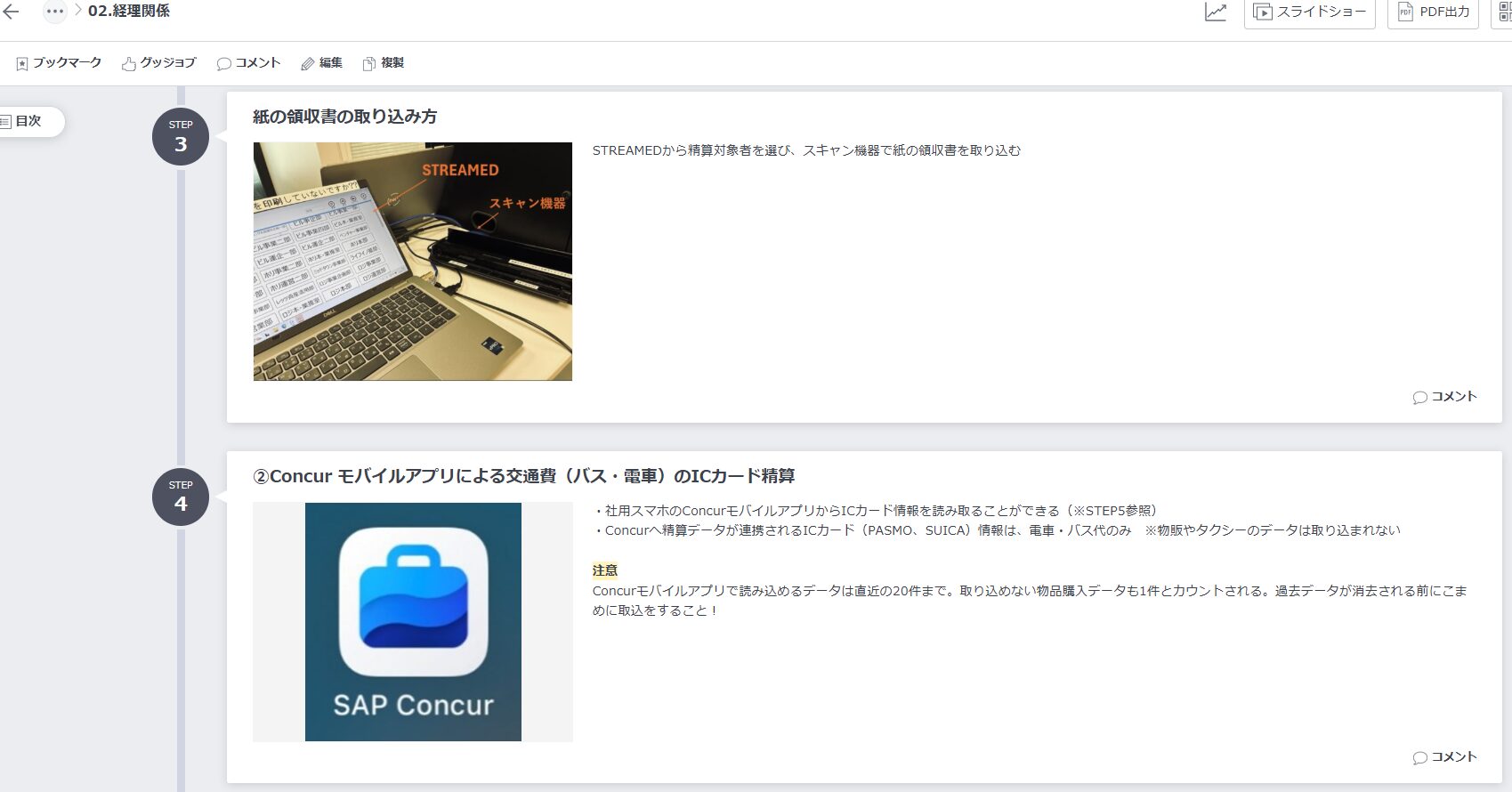
Task: Select heading ②Concur モバイルアプリによる交通費
Action: point(524,476)
